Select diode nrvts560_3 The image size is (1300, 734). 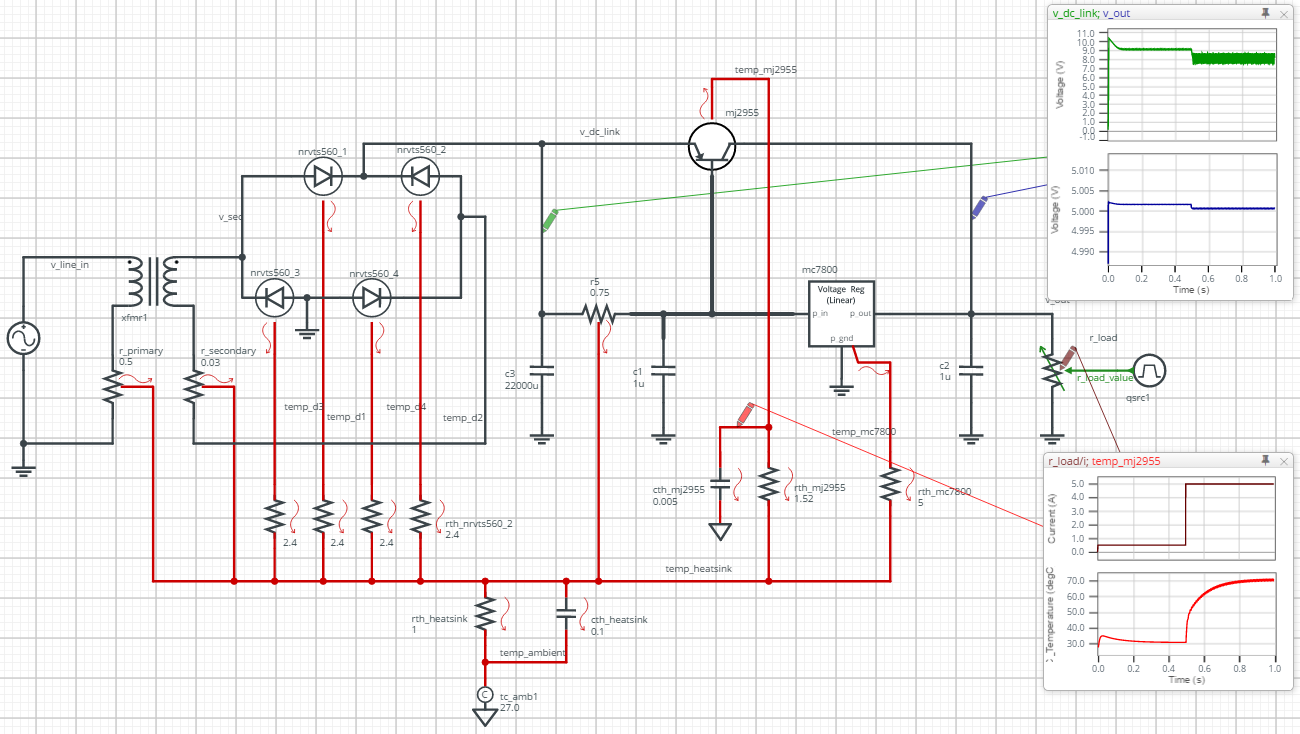[x=274, y=298]
